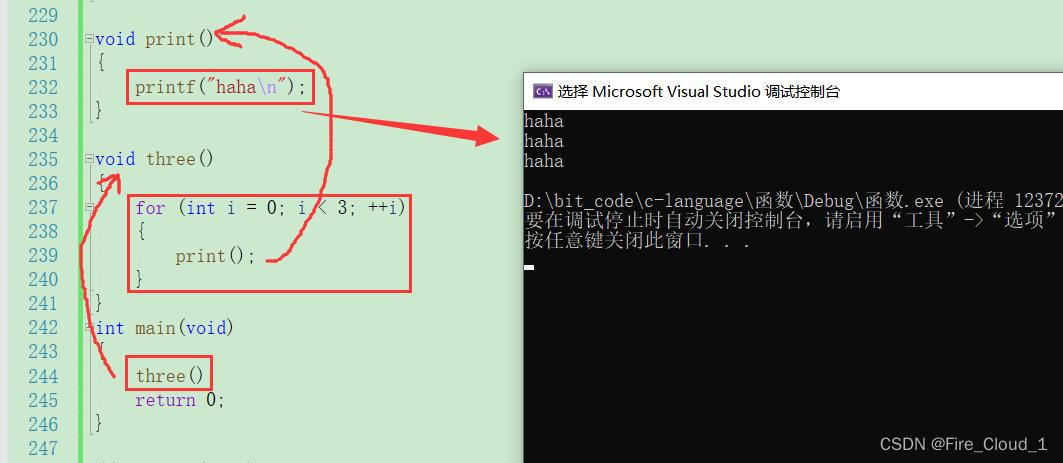Click the blinking cursor in the console
The width and height of the screenshot is (1063, 463).
tap(529, 267)
